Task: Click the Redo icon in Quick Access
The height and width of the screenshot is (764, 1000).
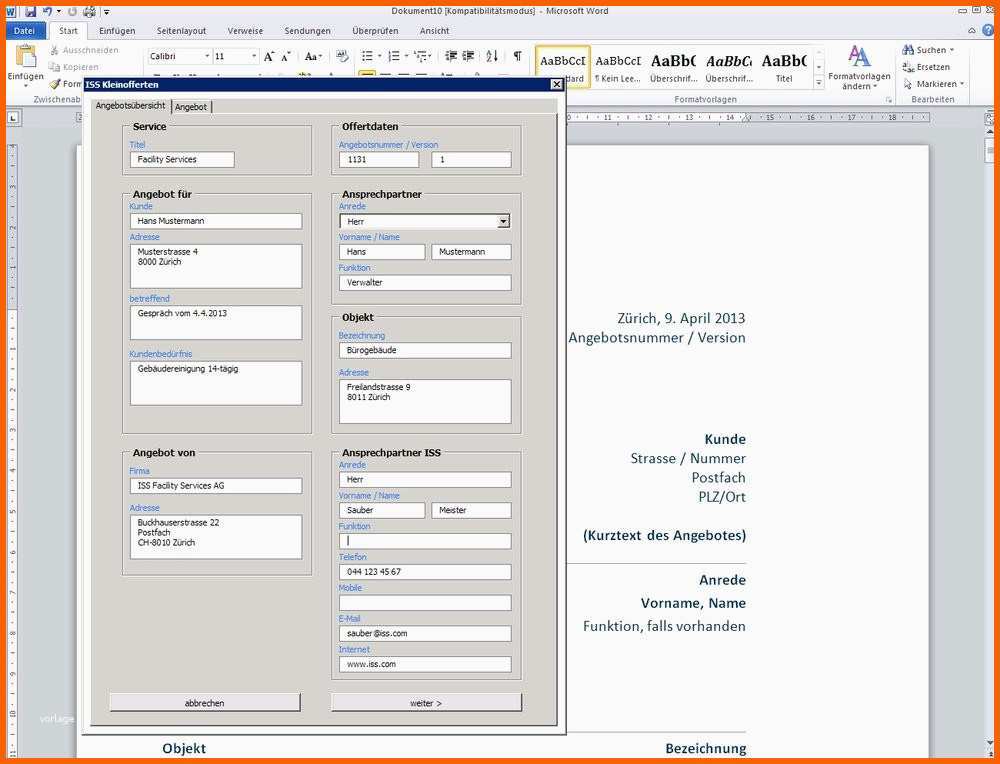Action: [x=72, y=11]
